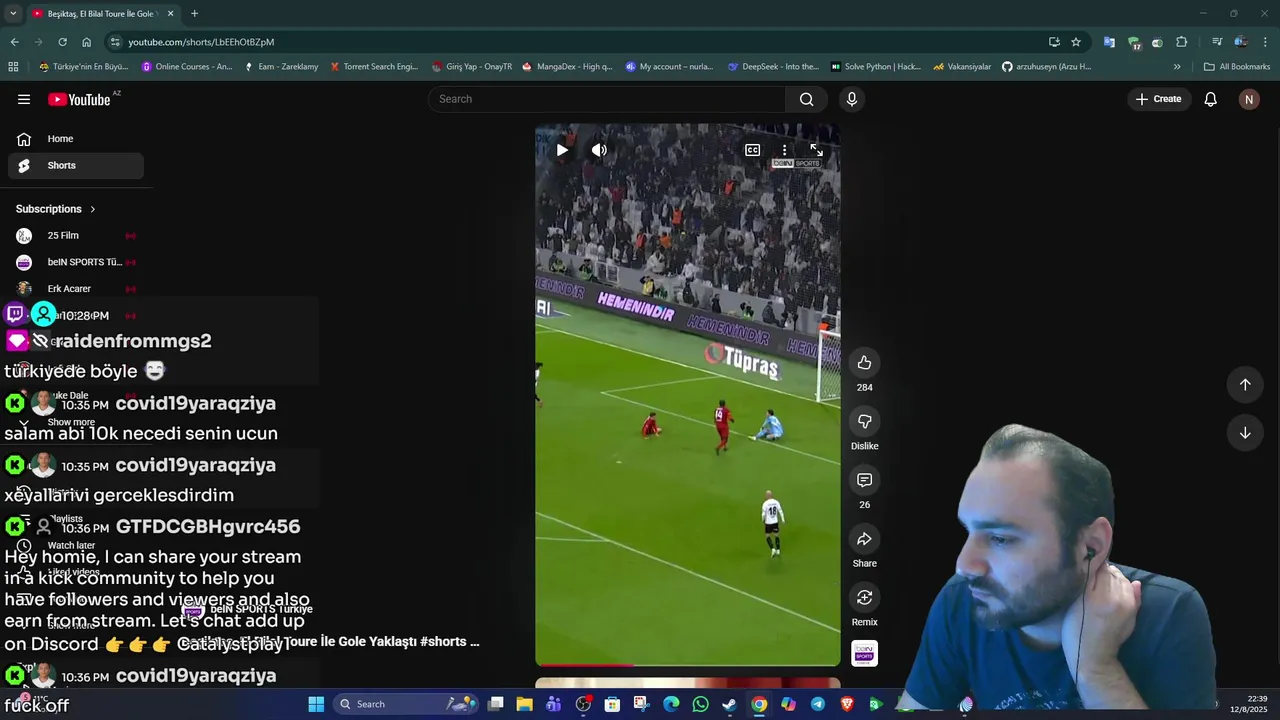
Task: Click the Create button
Action: pos(1158,99)
